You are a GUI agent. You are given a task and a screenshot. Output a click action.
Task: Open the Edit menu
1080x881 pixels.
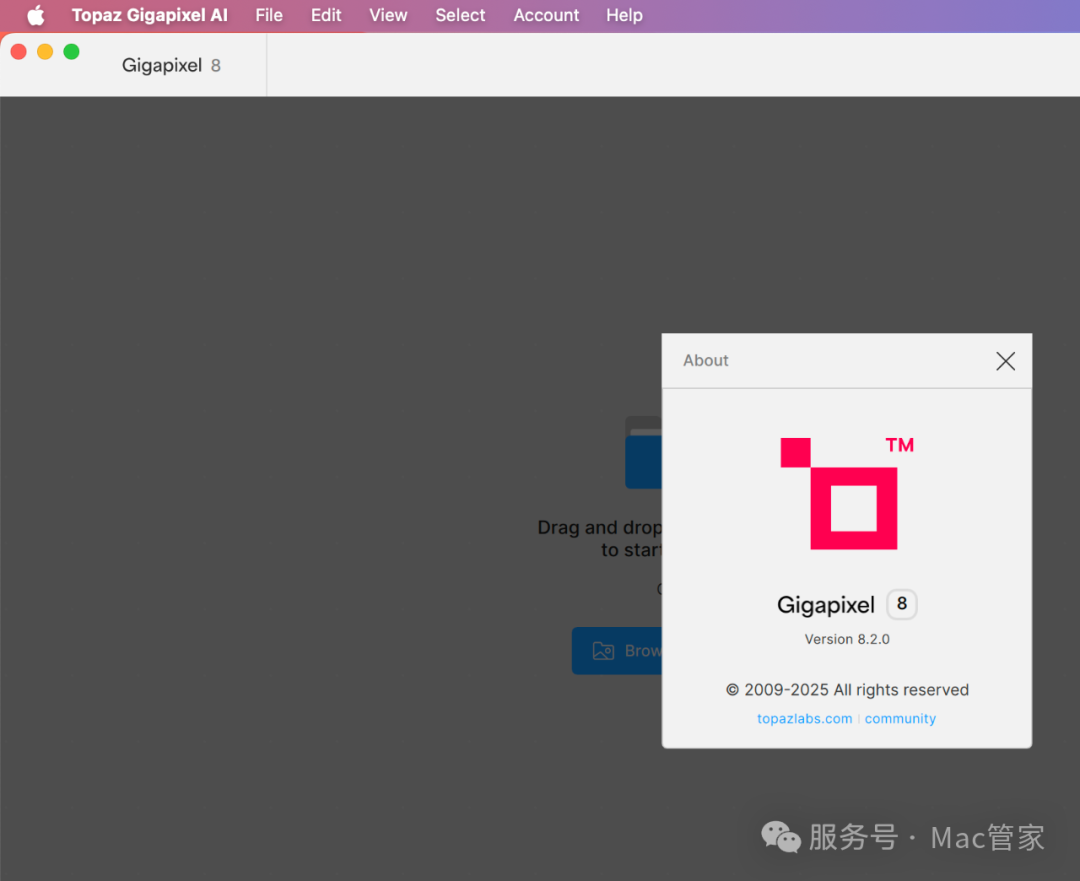[326, 16]
